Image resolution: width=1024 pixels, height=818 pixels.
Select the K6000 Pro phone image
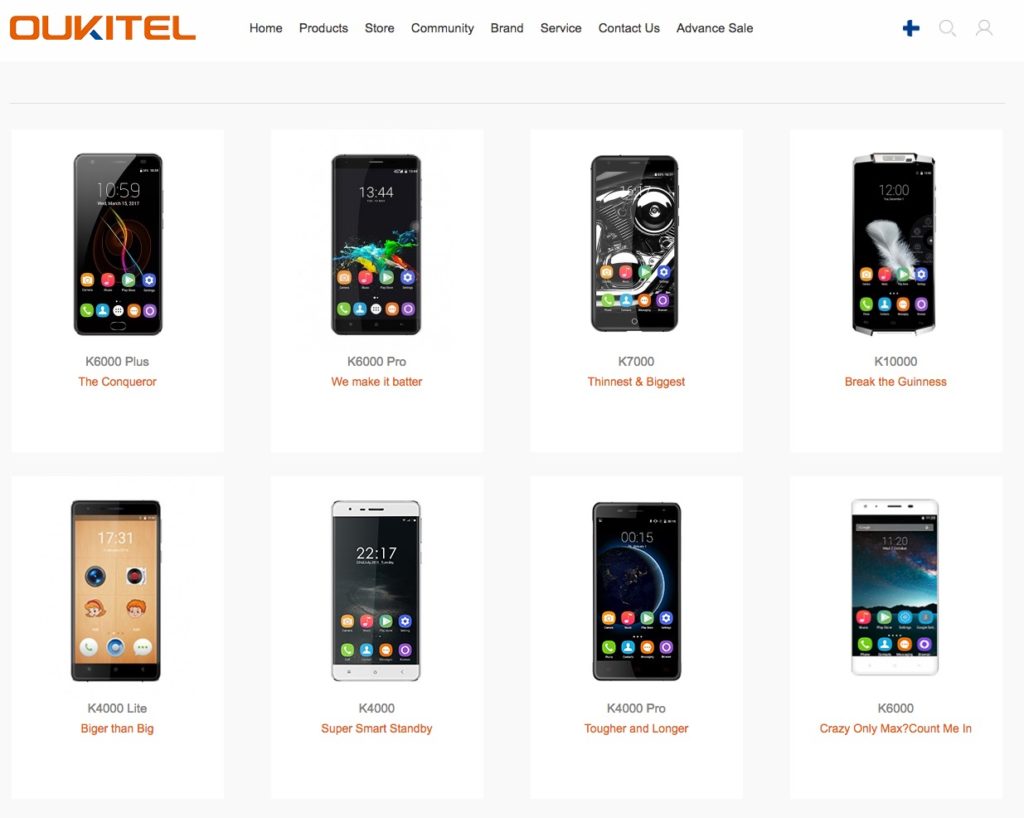(x=376, y=245)
